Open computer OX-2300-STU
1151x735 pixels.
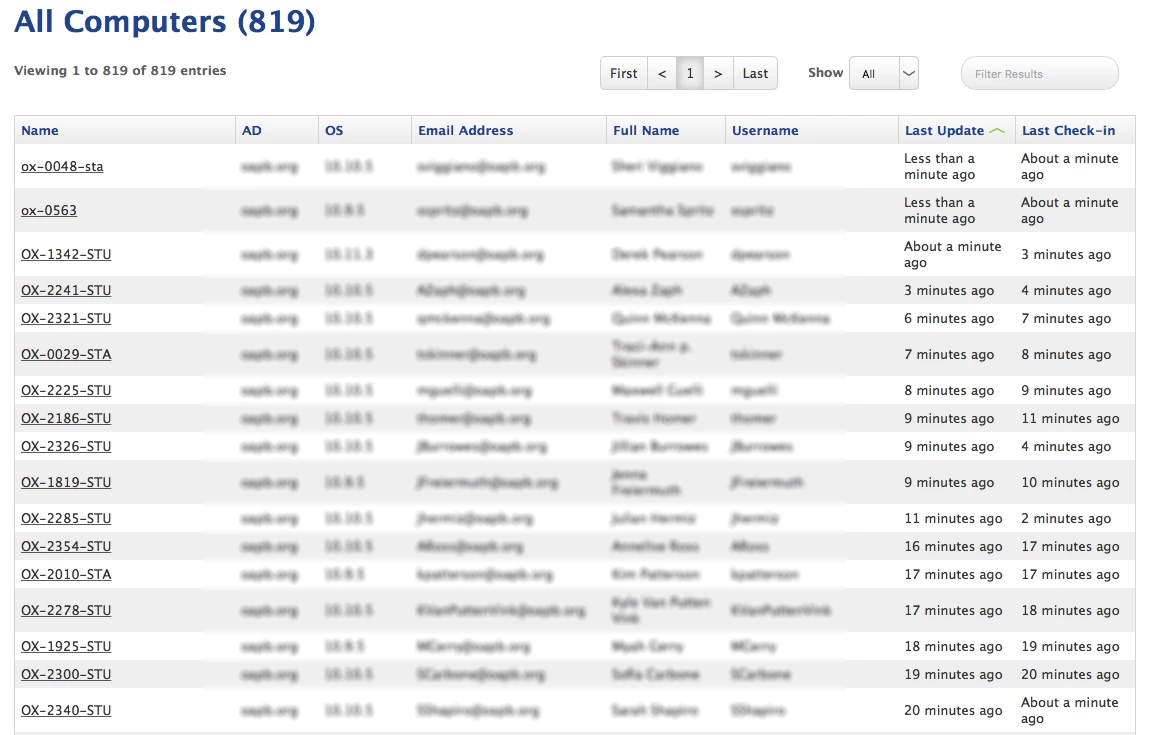(x=66, y=674)
